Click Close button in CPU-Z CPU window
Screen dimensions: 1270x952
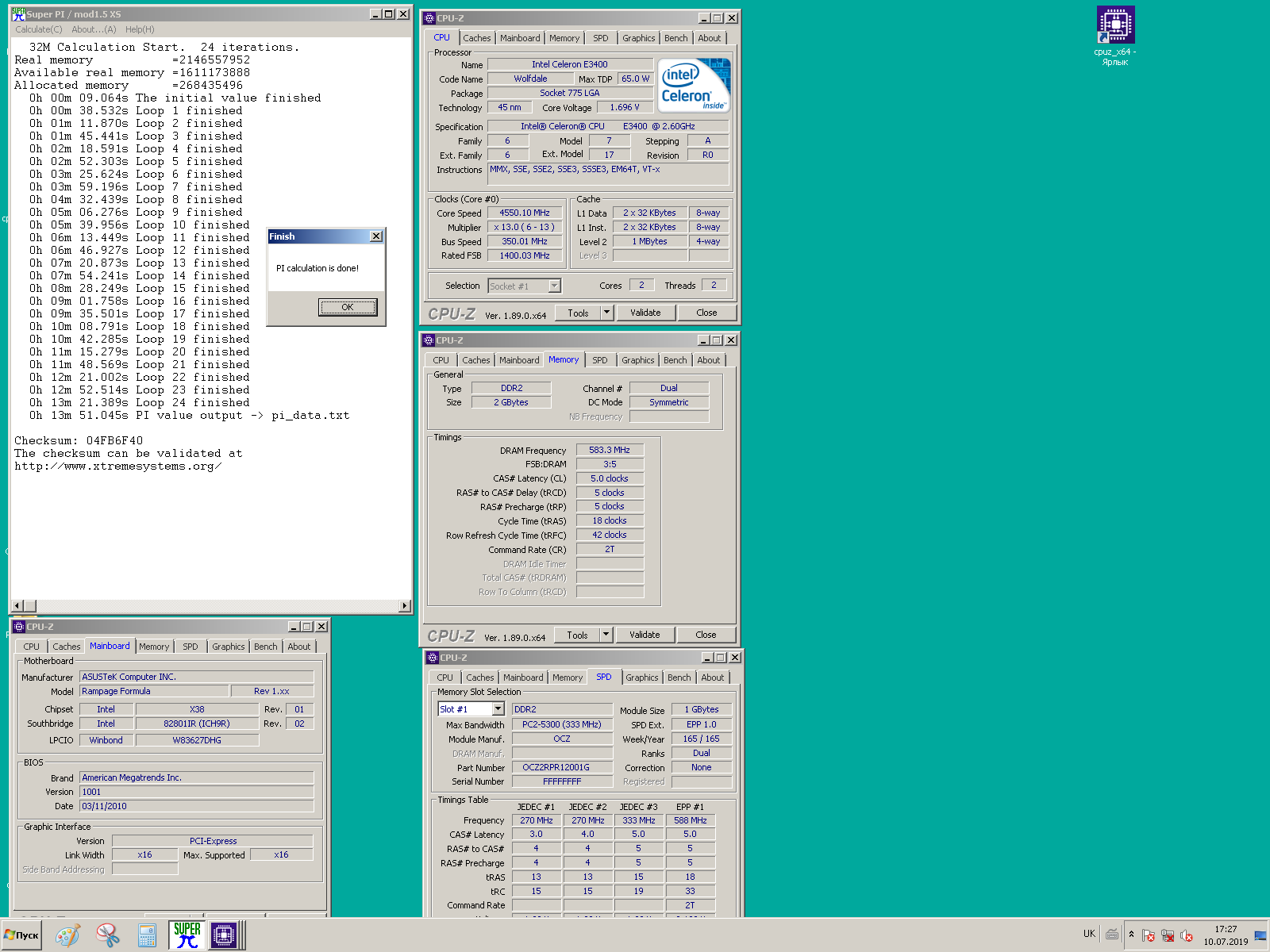(x=706, y=313)
